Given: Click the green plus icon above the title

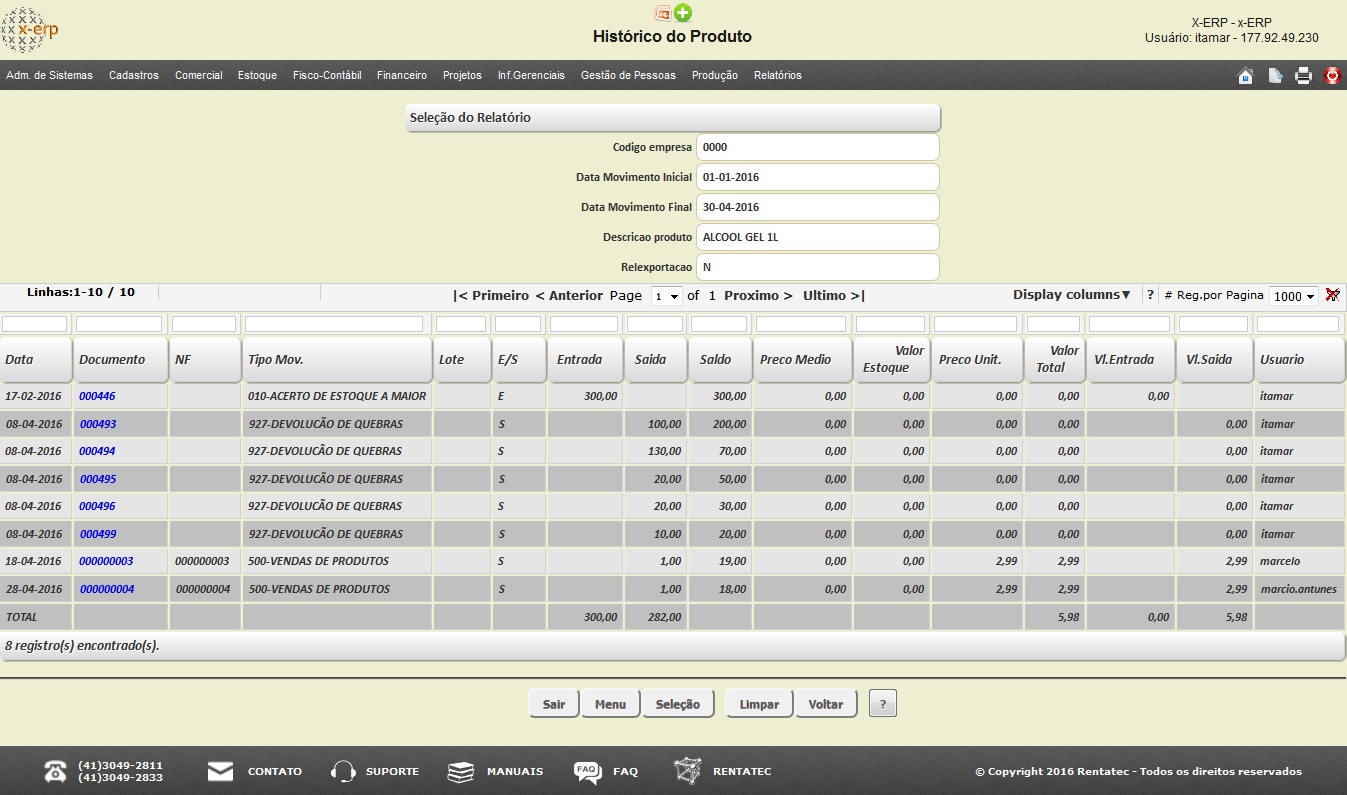Looking at the screenshot, I should tap(683, 13).
